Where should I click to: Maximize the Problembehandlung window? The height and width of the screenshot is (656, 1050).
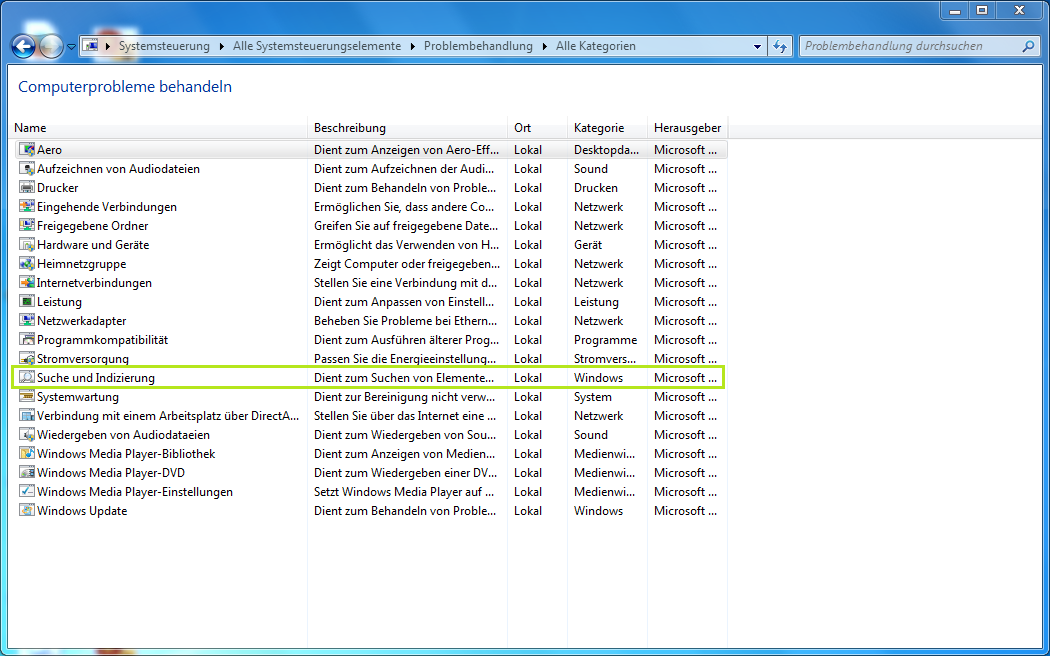pyautogui.click(x=982, y=11)
